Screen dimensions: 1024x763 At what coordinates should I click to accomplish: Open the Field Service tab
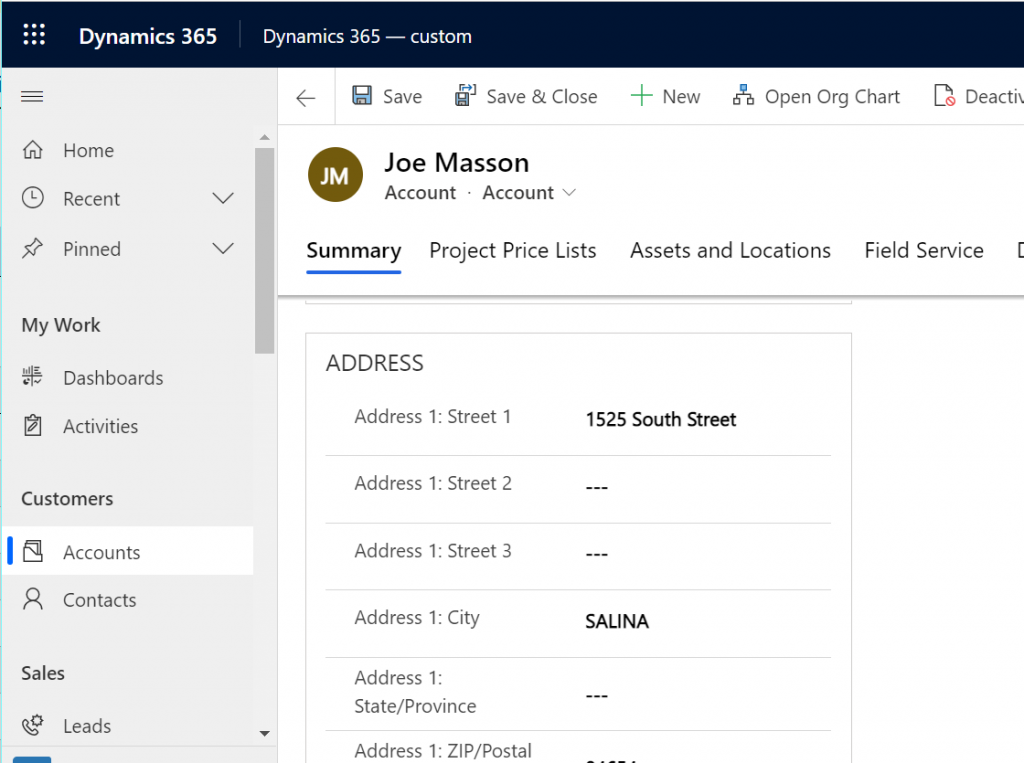pos(923,251)
